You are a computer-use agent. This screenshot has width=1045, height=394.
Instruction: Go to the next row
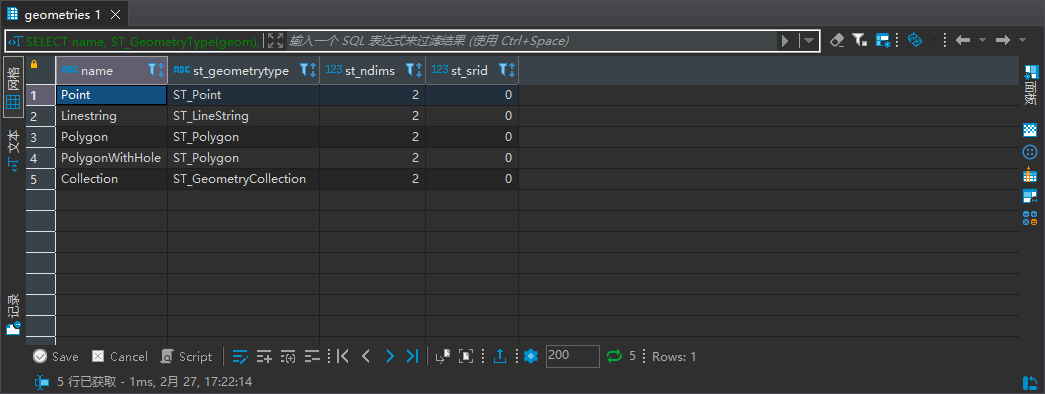(x=390, y=357)
